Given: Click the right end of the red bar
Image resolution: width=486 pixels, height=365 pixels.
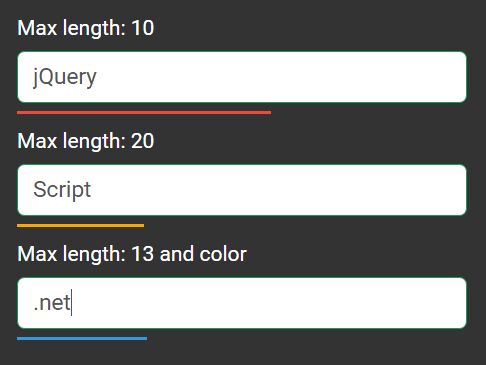Looking at the screenshot, I should pos(269,113).
